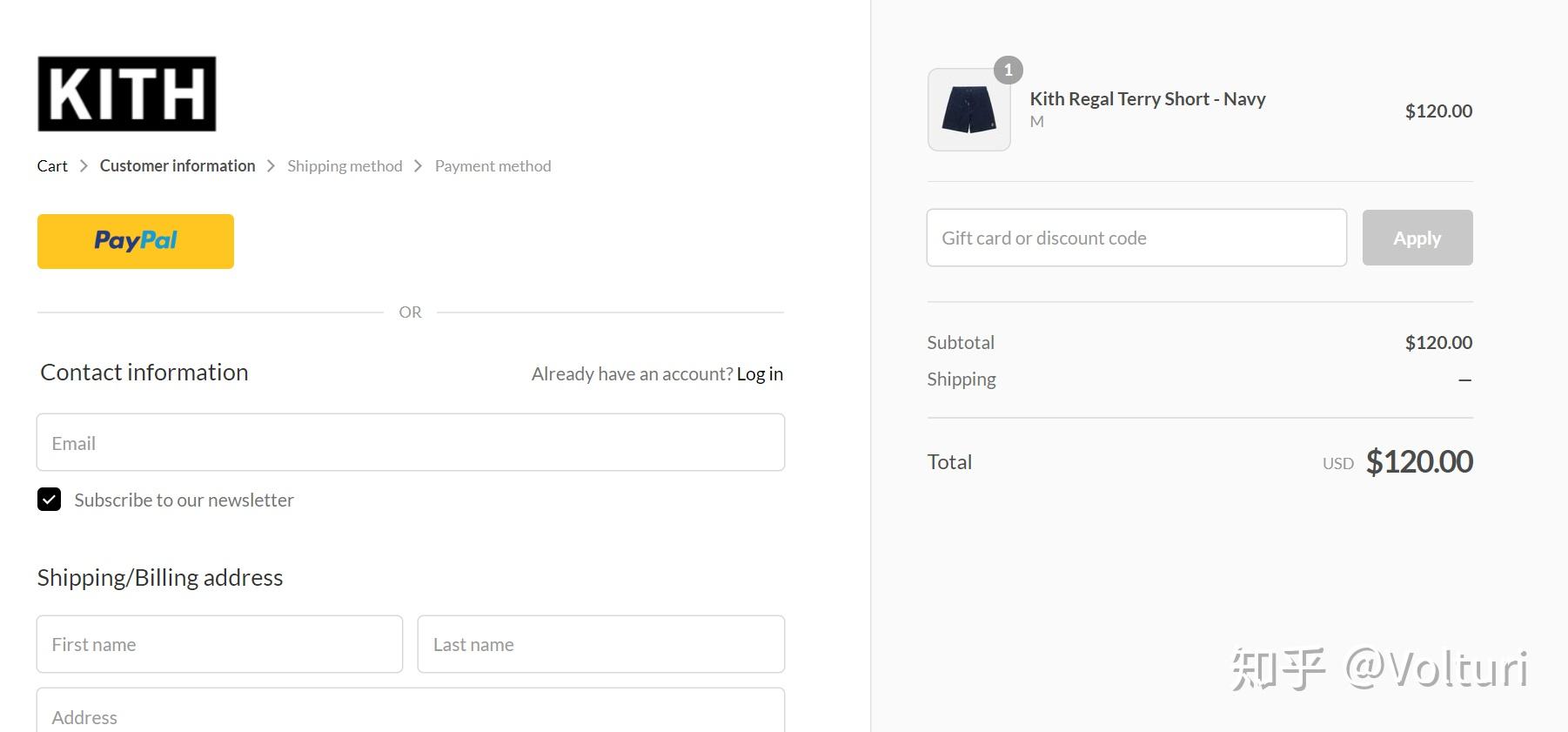The width and height of the screenshot is (1568, 732).
Task: Go back to Cart breadcrumb
Action: 52,166
